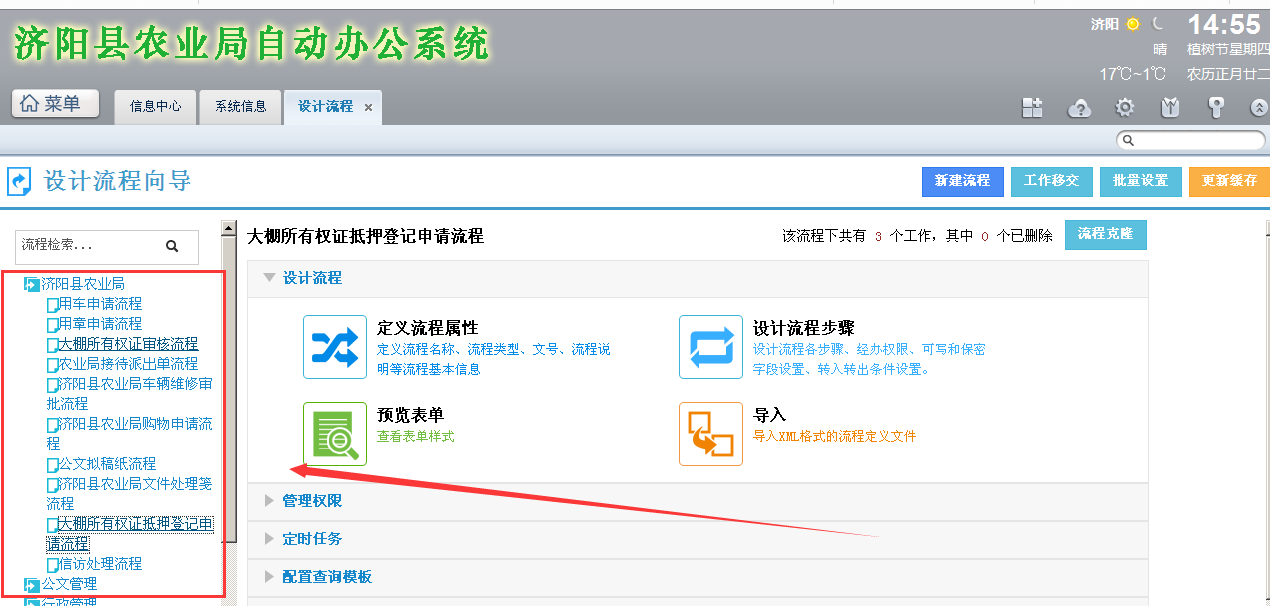The height and width of the screenshot is (606, 1270).
Task: Collapse header with double-chevron up icon
Action: coord(1259,108)
